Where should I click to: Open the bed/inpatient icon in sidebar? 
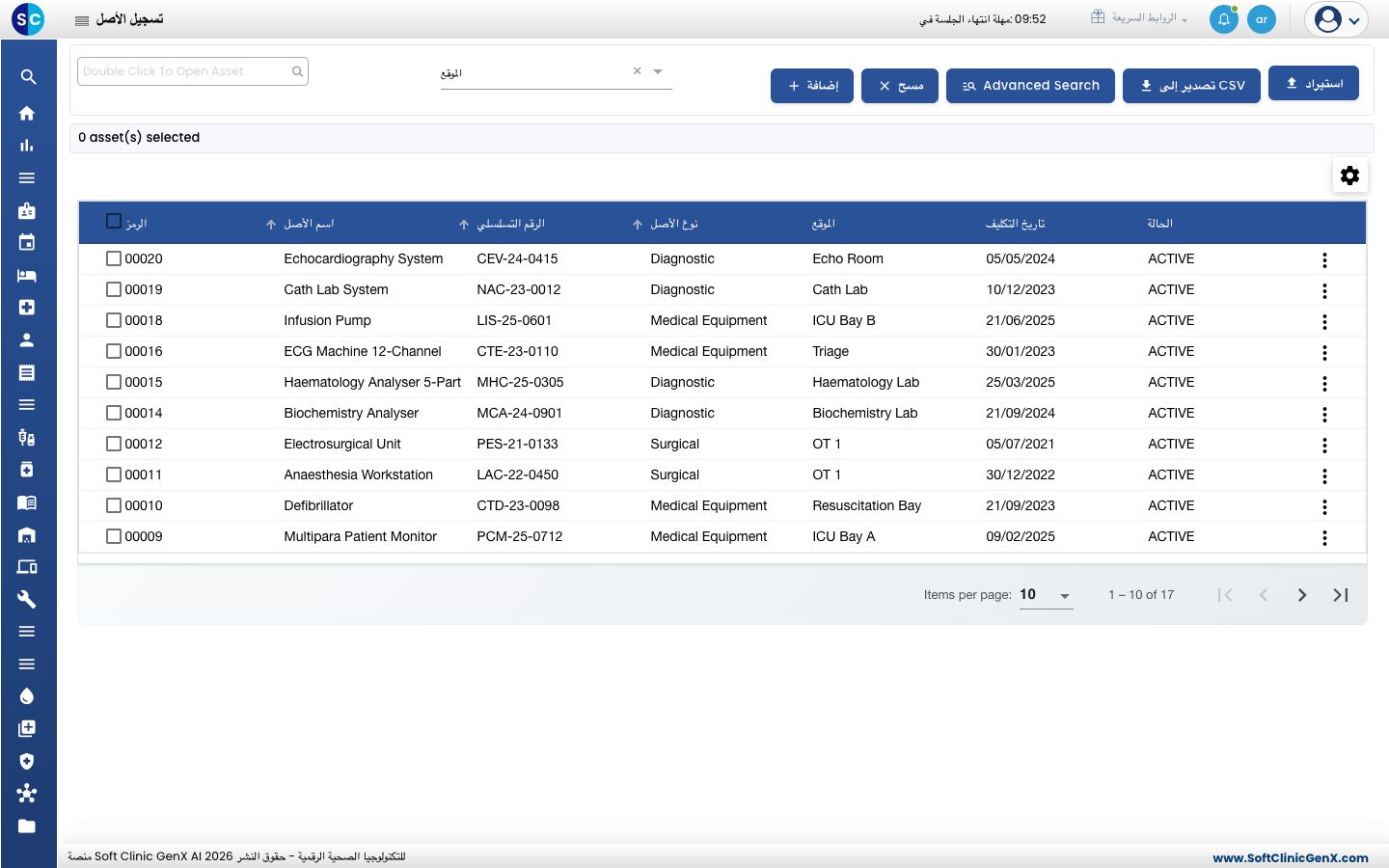click(x=27, y=276)
